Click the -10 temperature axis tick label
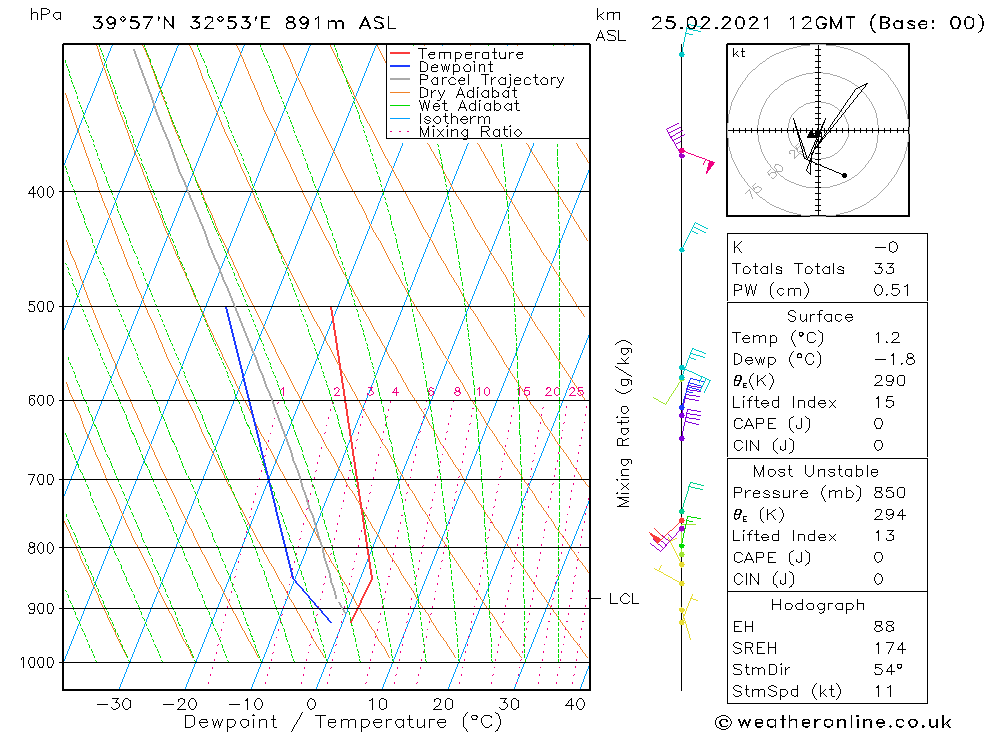1000x733 pixels. tap(246, 704)
